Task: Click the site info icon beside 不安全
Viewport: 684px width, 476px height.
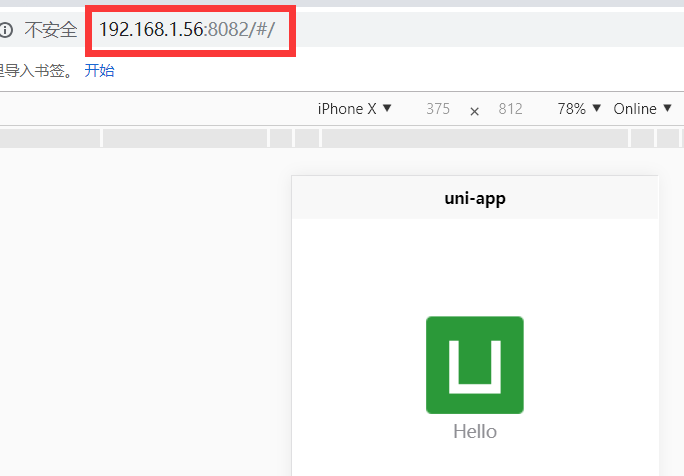Action: coord(6,30)
